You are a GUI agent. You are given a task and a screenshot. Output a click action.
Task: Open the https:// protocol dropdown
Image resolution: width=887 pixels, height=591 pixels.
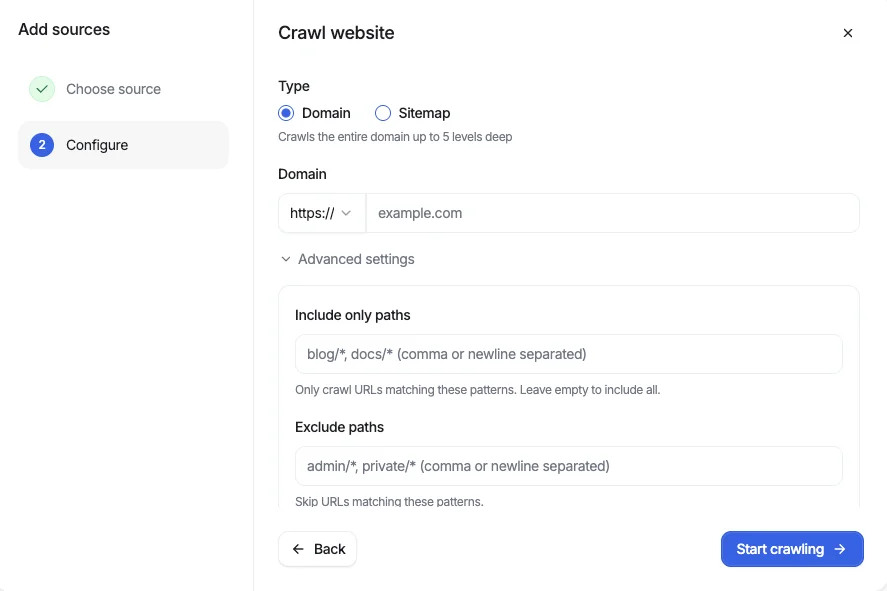[320, 213]
